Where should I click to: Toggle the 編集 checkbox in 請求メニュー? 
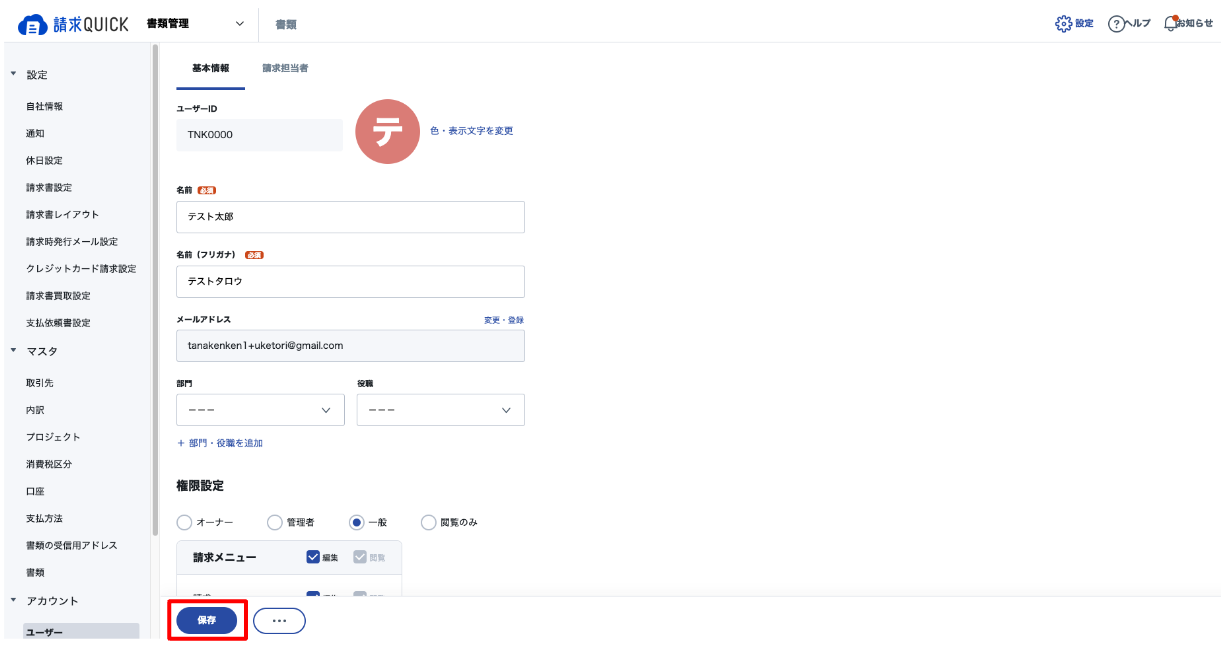click(x=313, y=557)
